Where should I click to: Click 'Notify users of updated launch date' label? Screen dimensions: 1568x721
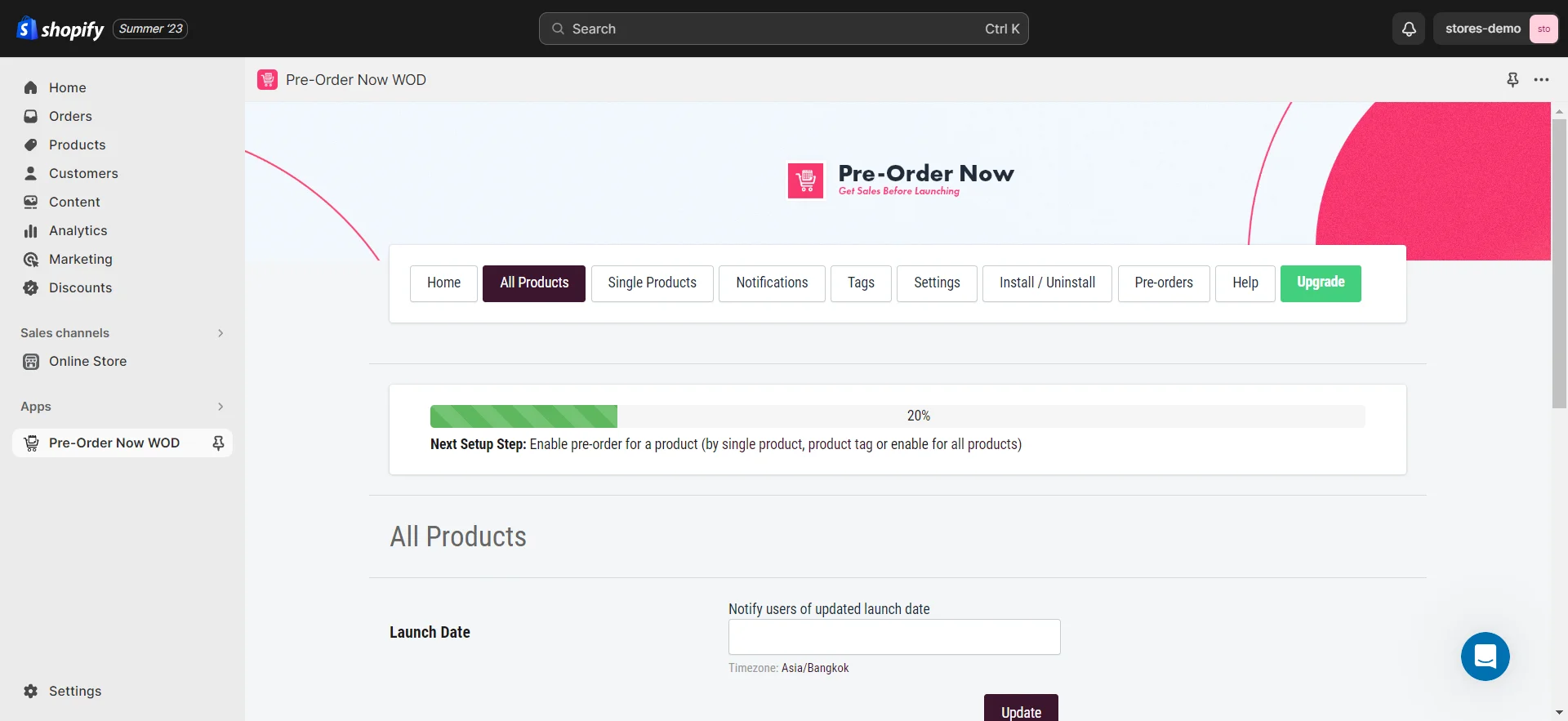coord(829,609)
